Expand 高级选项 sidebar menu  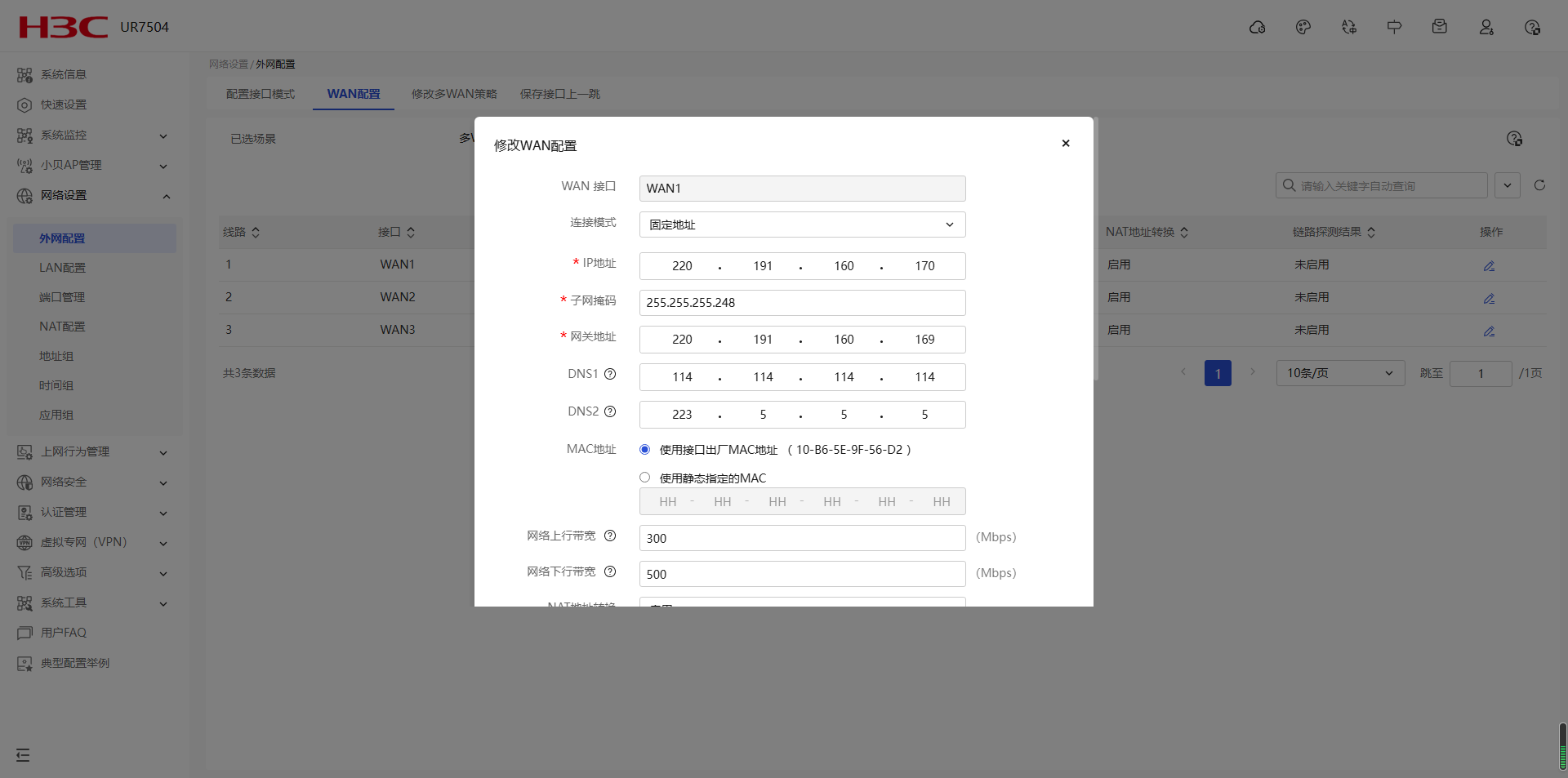pyautogui.click(x=95, y=573)
